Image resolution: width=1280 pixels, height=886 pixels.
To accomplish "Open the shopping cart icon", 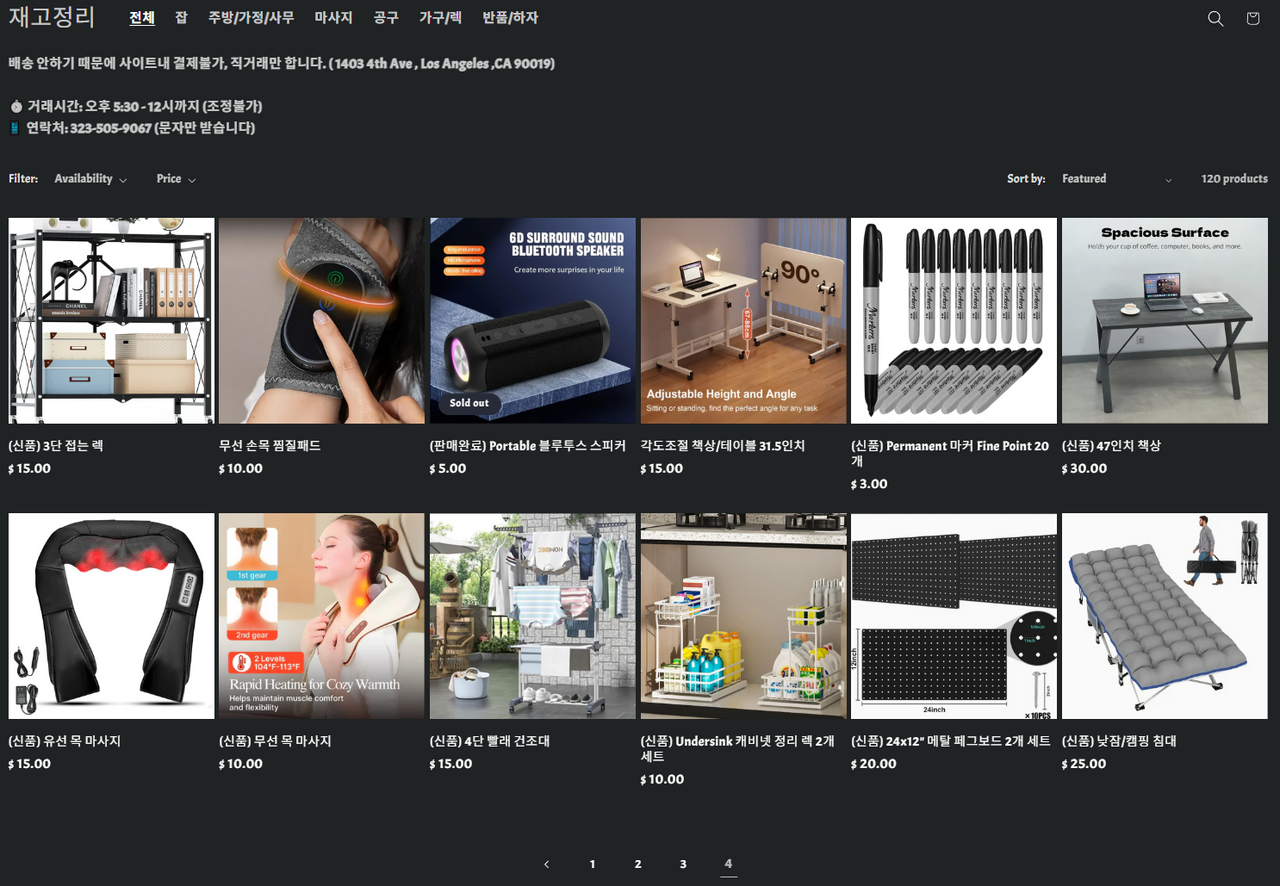I will [1253, 19].
